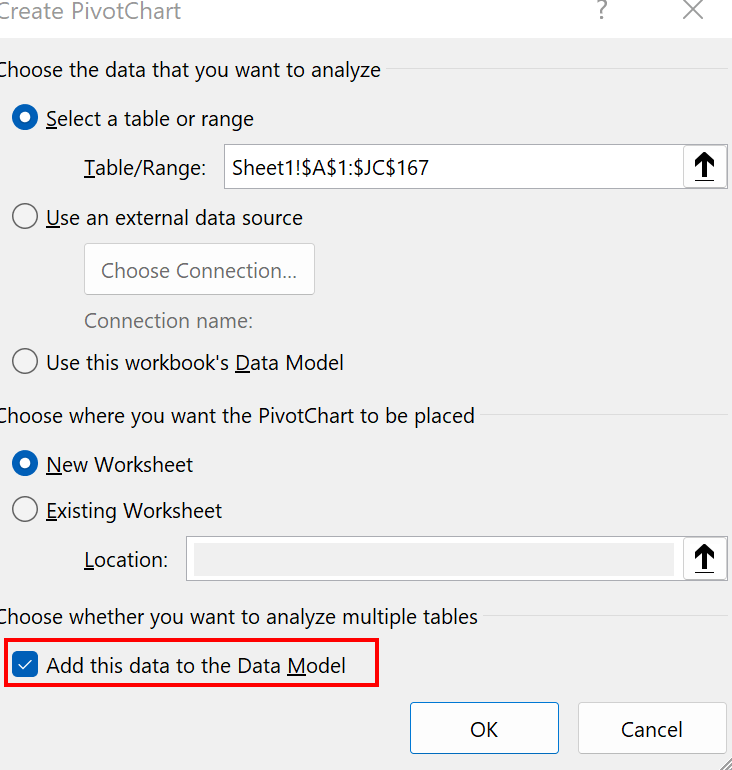Click 'Choose whether you want to analyze multiple tables' heading
Image resolution: width=732 pixels, height=770 pixels.
pyautogui.click(x=238, y=617)
